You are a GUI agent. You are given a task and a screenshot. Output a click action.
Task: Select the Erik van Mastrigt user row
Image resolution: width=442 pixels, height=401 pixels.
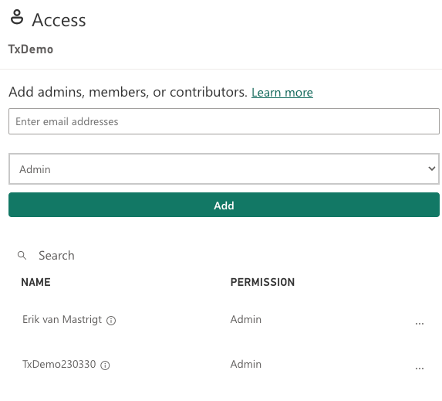pos(224,320)
